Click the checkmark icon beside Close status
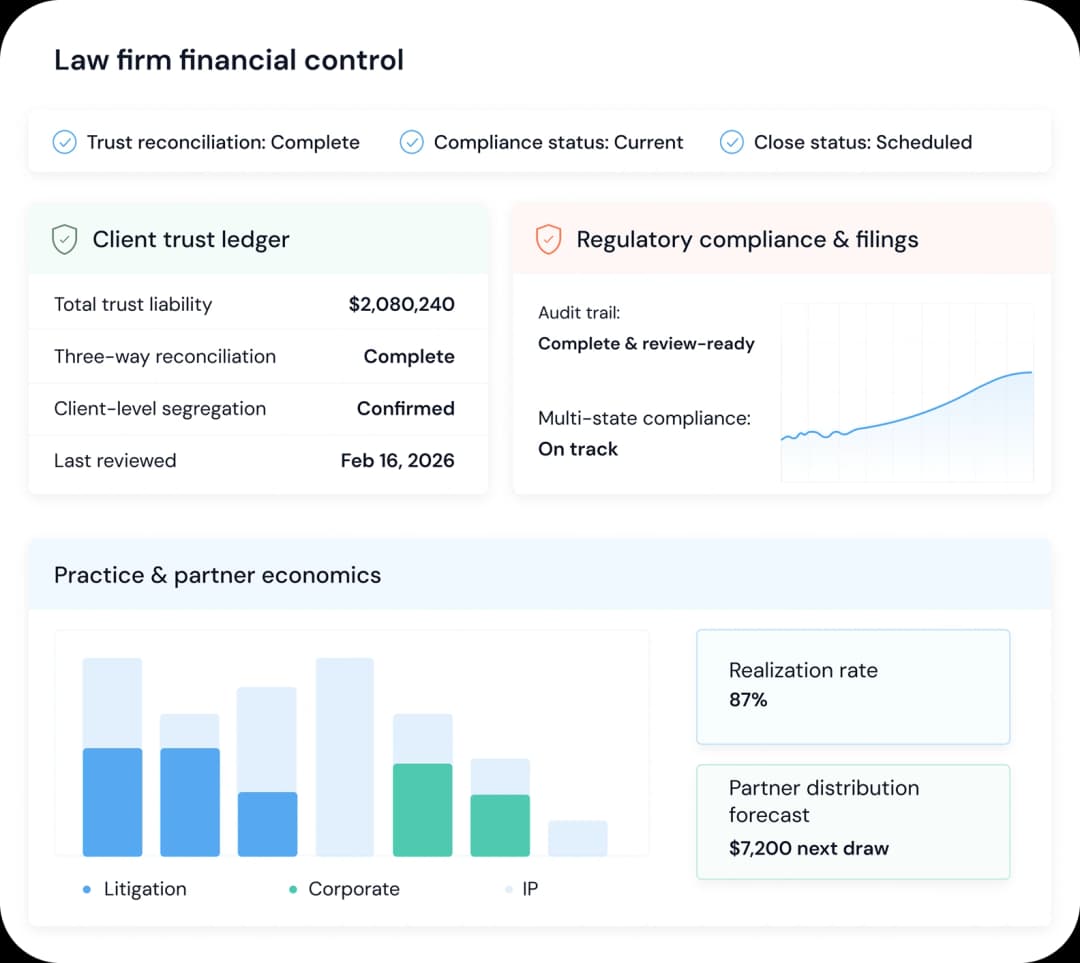The width and height of the screenshot is (1080, 963). pos(732,142)
